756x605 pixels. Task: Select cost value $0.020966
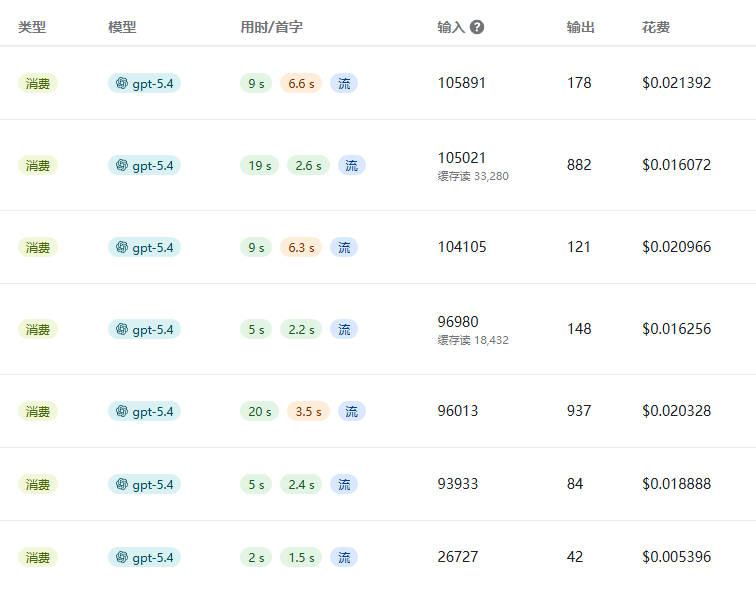[676, 247]
